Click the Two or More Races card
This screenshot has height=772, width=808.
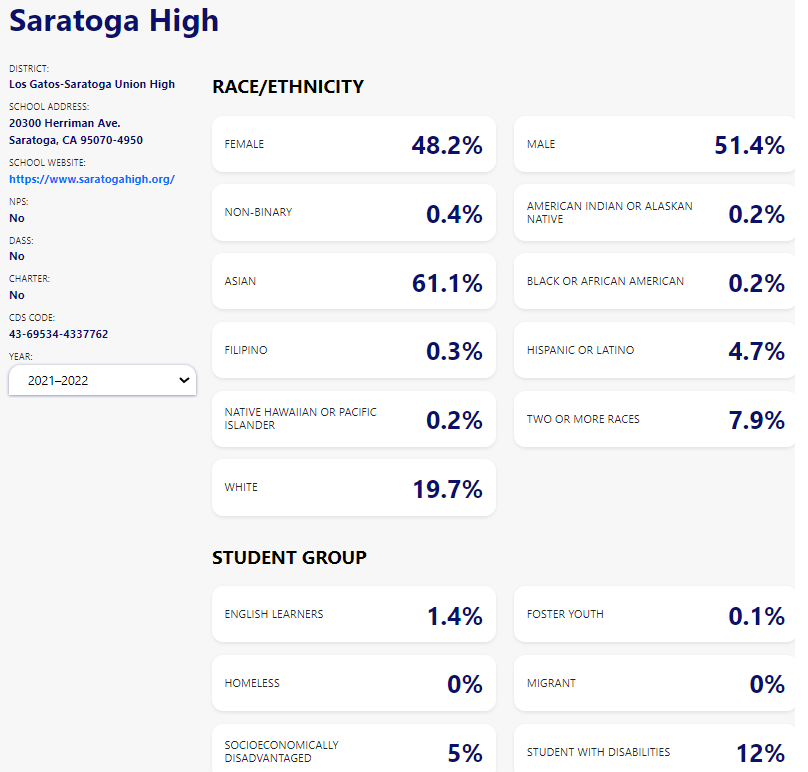tap(655, 419)
